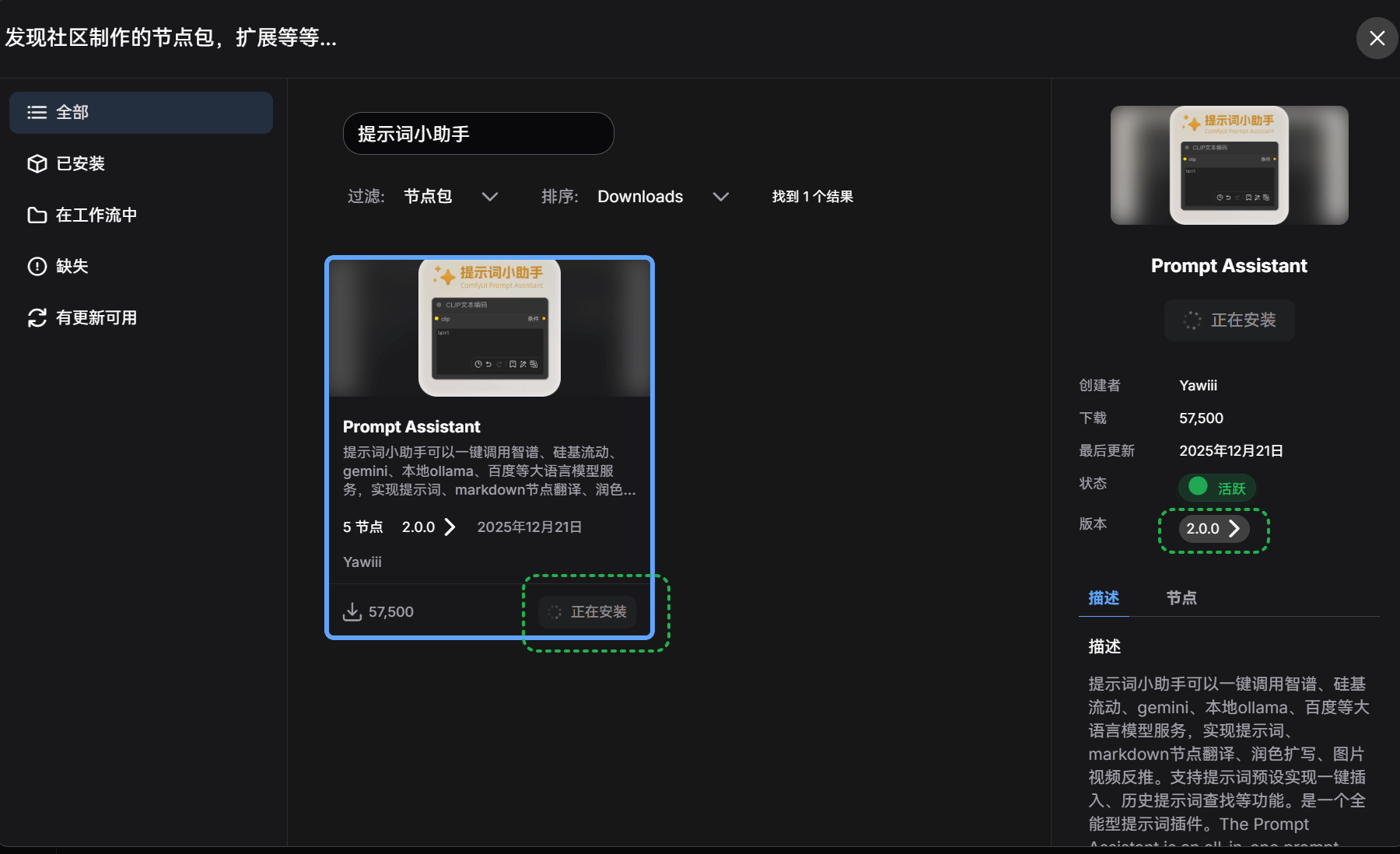Click the 2.0.0 version chevron on card
This screenshot has width=1400, height=854.
(450, 527)
